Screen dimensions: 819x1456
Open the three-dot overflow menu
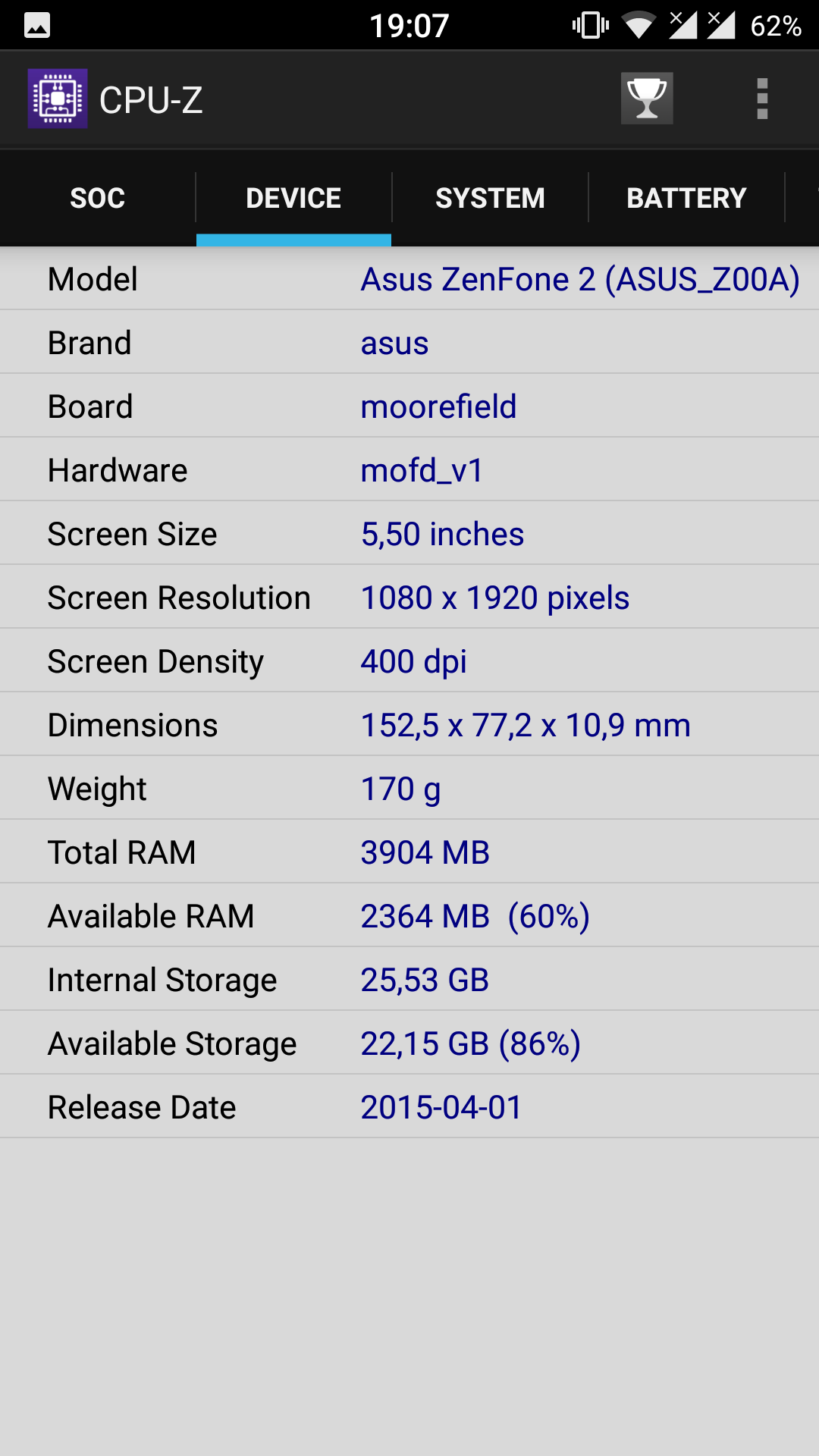762,99
